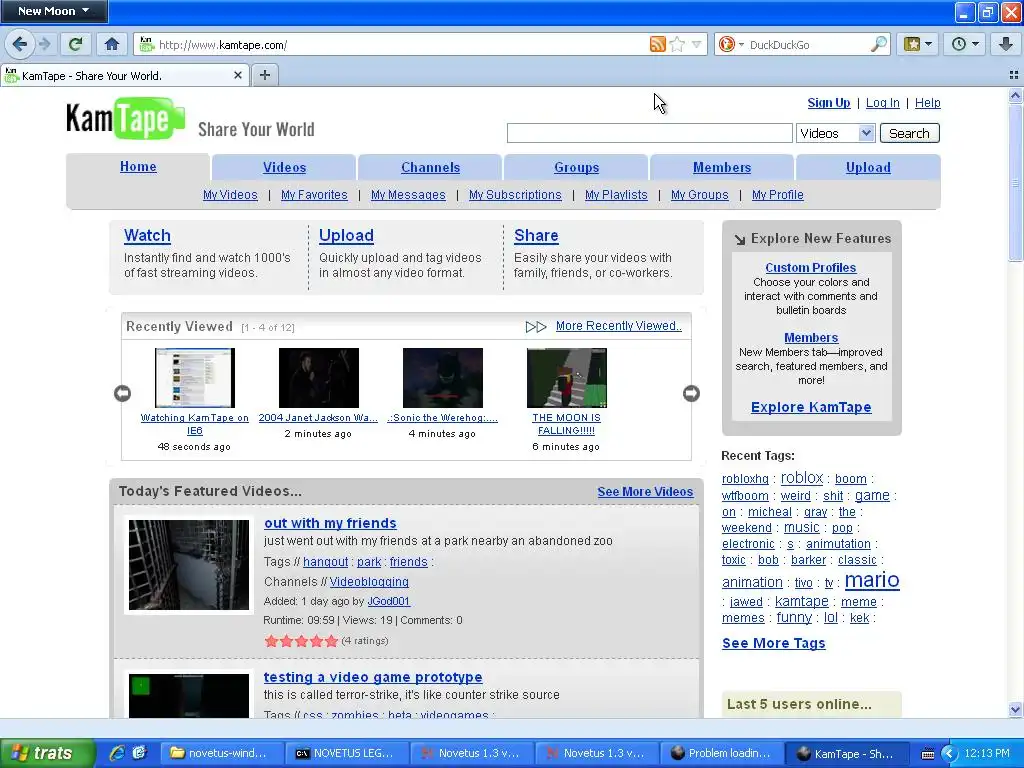
Task: Open the trats Start button
Action: click(46, 753)
